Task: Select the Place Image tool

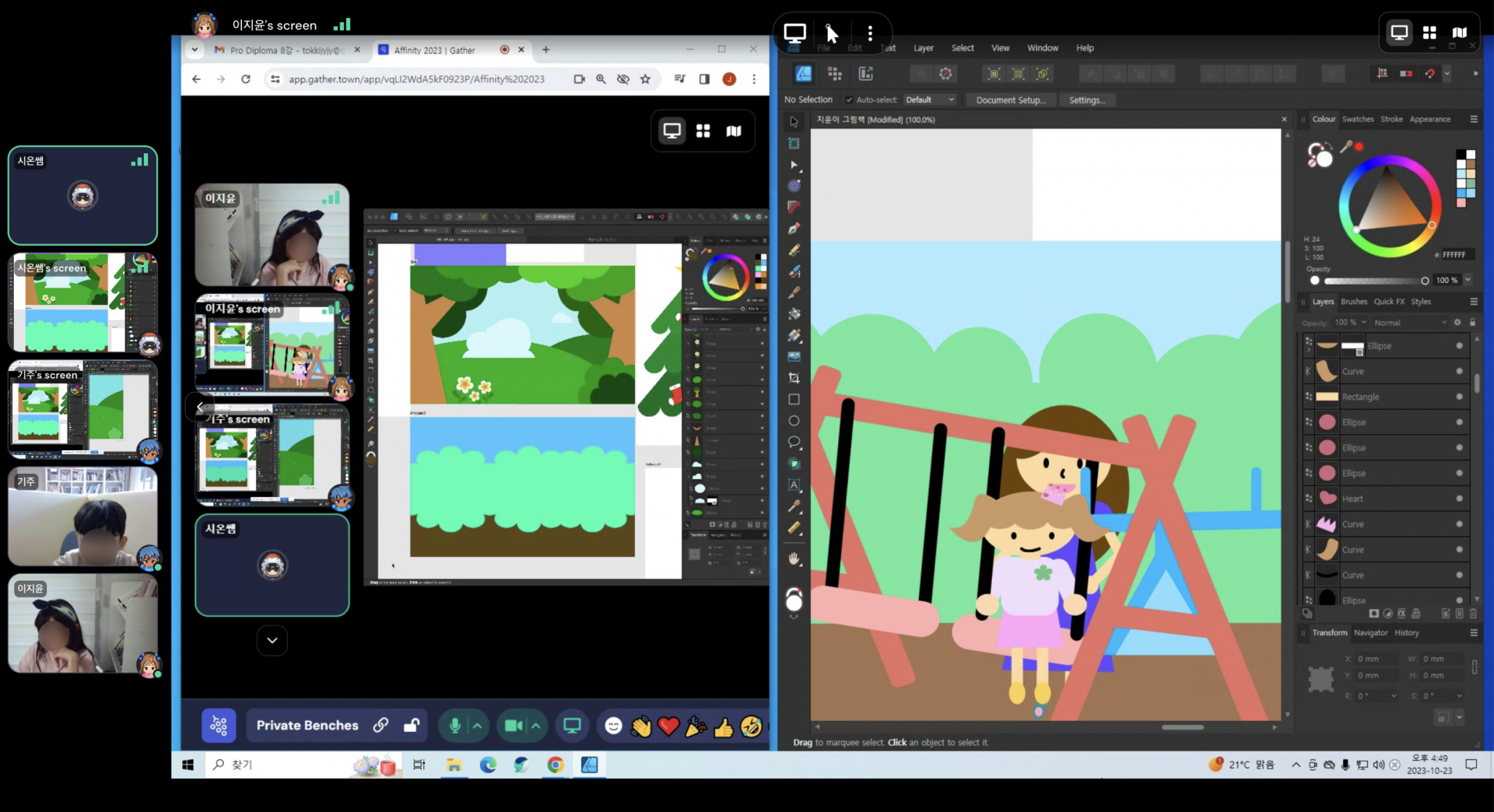Action: (794, 357)
